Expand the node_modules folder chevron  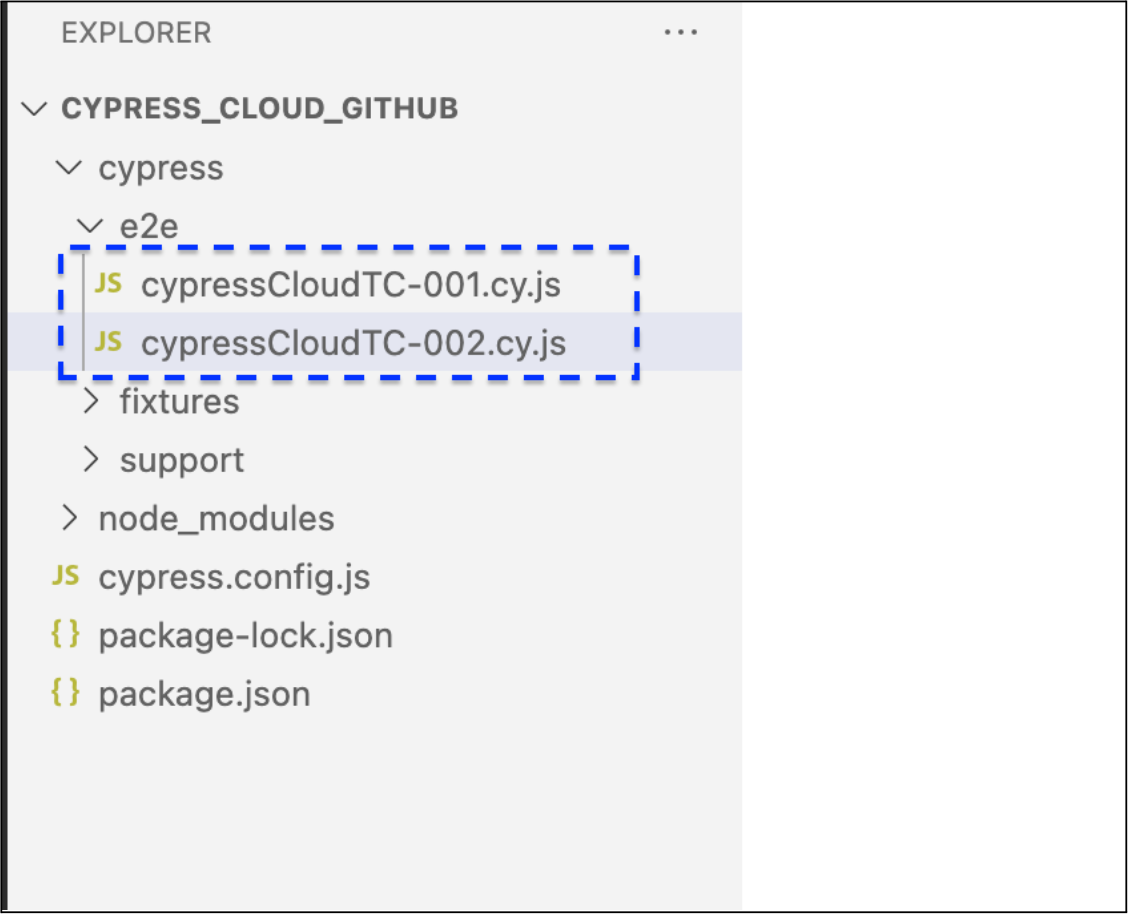coord(69,518)
